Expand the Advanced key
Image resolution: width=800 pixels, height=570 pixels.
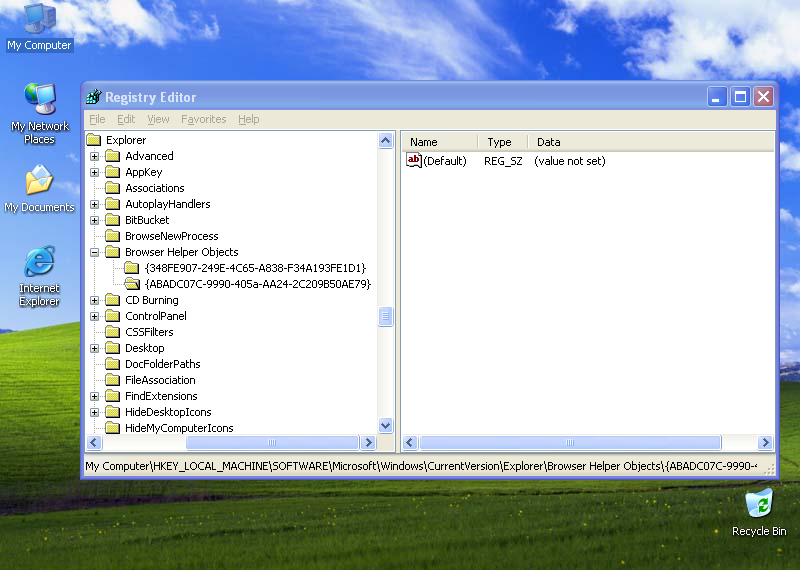94,156
